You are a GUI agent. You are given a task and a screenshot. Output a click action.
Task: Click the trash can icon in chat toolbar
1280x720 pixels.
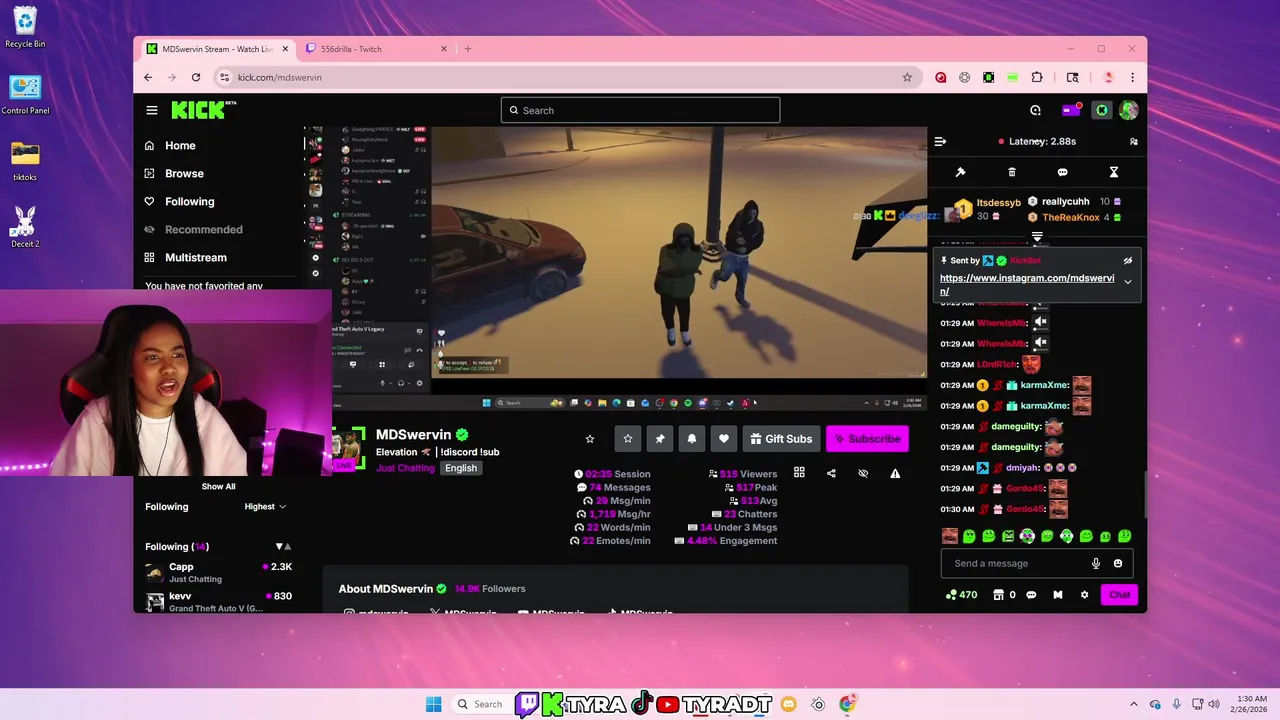click(1011, 172)
